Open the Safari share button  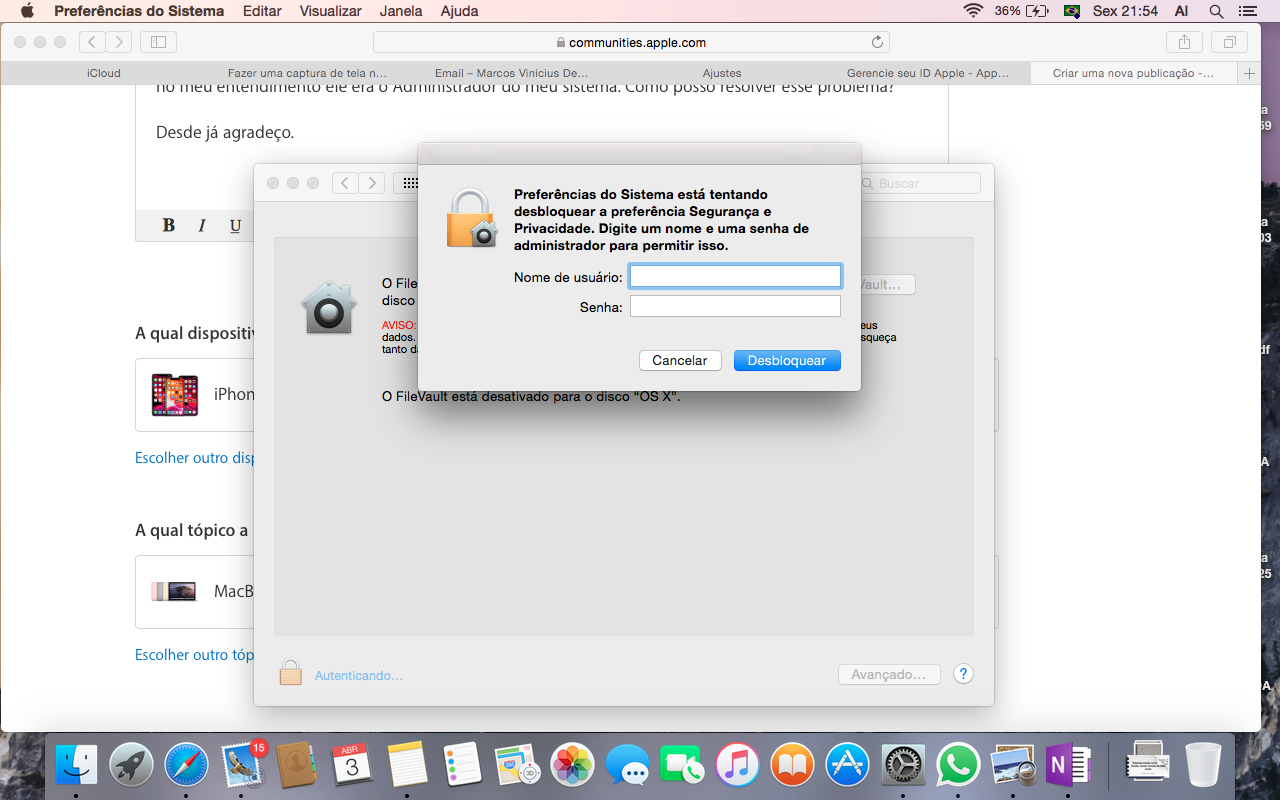point(1184,42)
